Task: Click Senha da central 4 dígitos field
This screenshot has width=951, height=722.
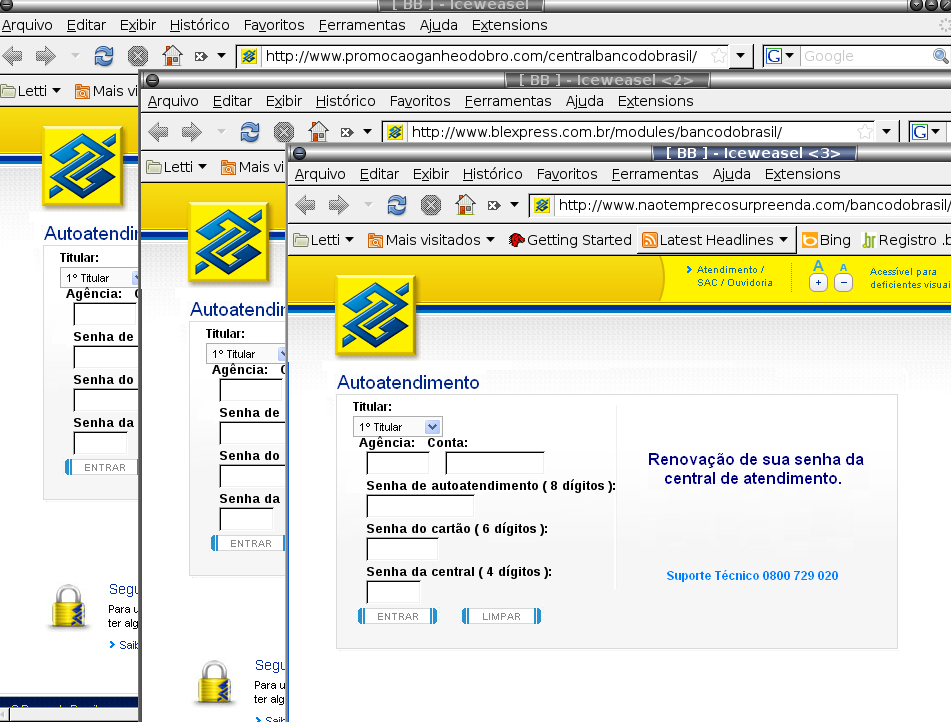Action: point(393,592)
